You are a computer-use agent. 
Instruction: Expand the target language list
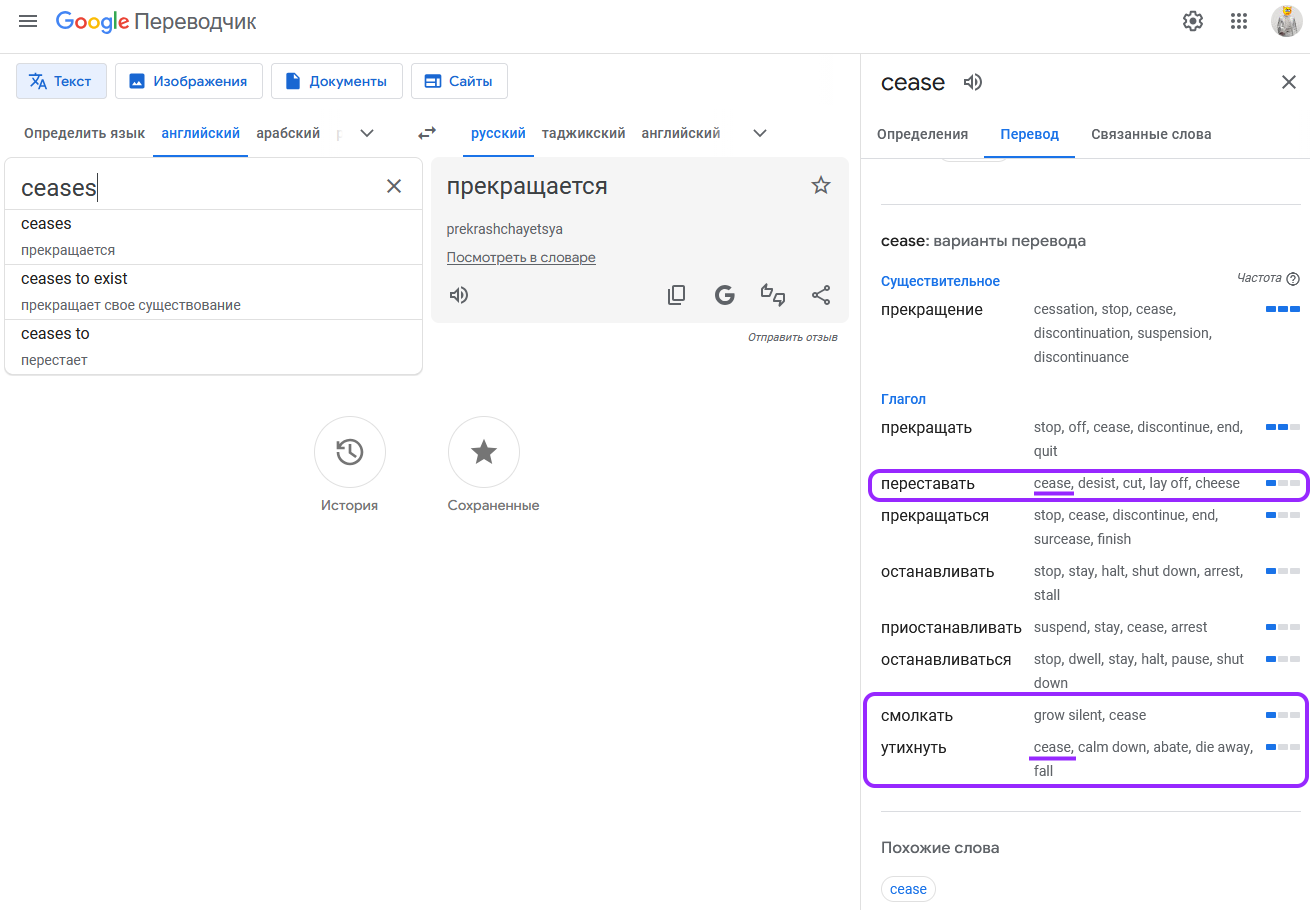pos(760,133)
